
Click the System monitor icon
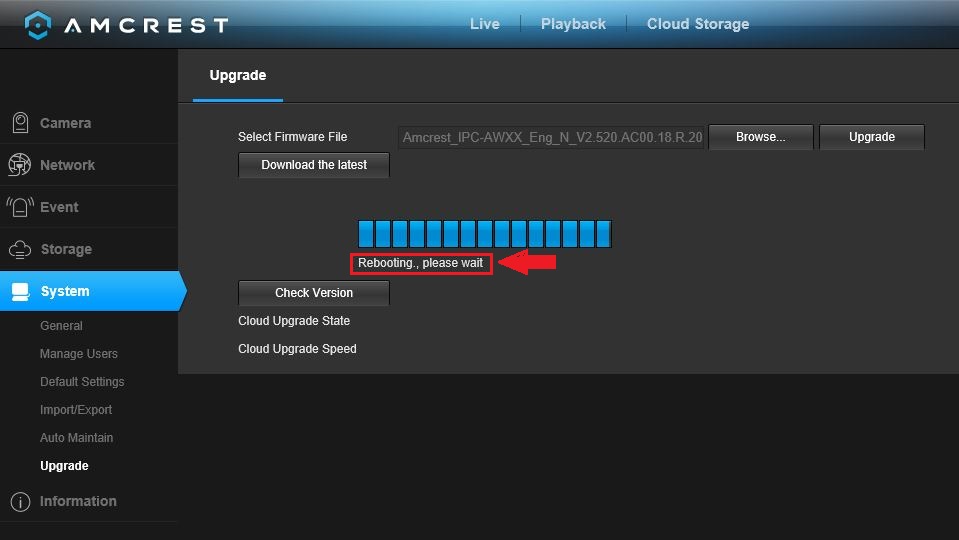[x=20, y=292]
